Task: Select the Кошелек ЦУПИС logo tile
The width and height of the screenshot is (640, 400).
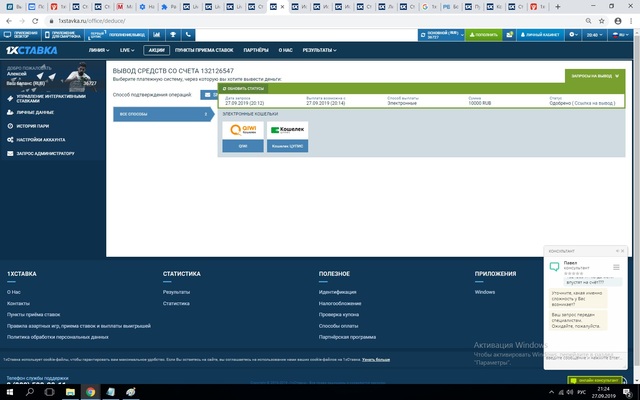Action: 287,130
